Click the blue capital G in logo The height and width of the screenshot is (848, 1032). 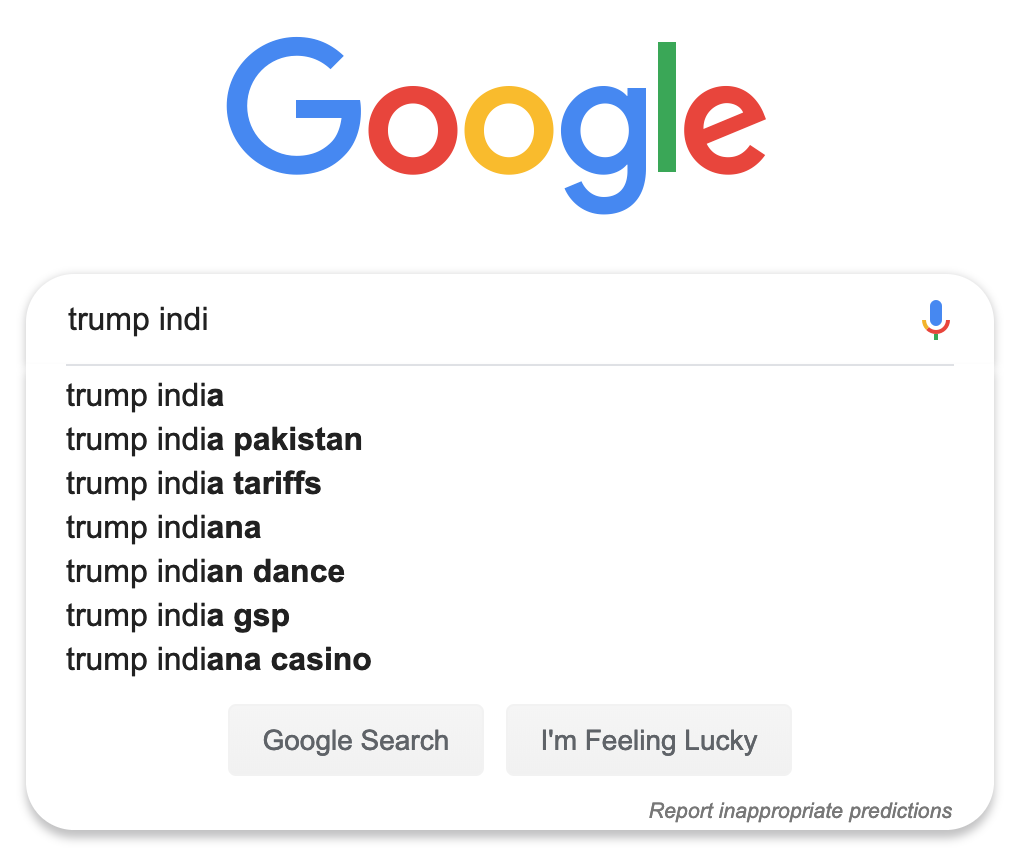[x=294, y=106]
